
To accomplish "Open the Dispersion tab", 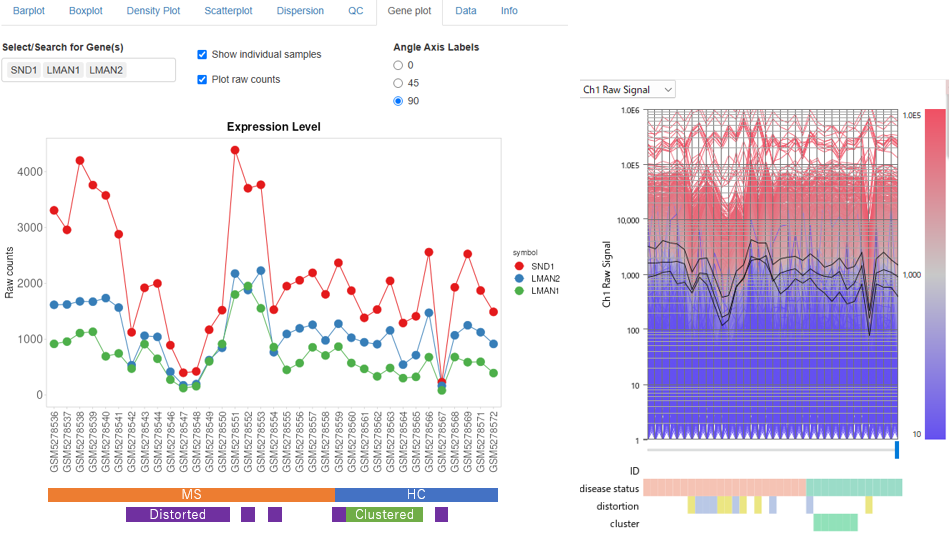I will (300, 11).
